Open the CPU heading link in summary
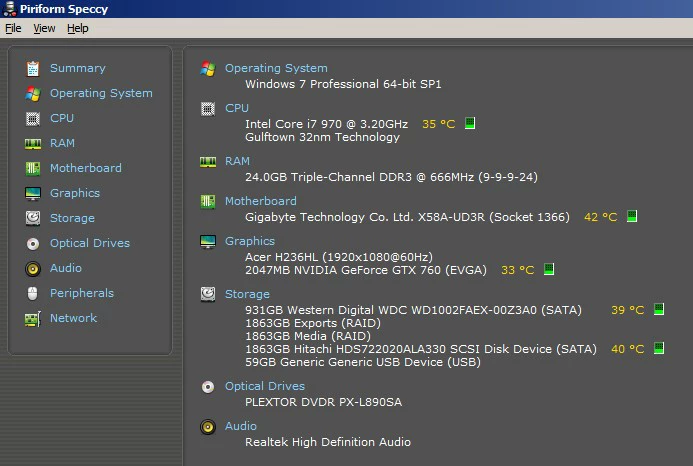 (x=237, y=108)
